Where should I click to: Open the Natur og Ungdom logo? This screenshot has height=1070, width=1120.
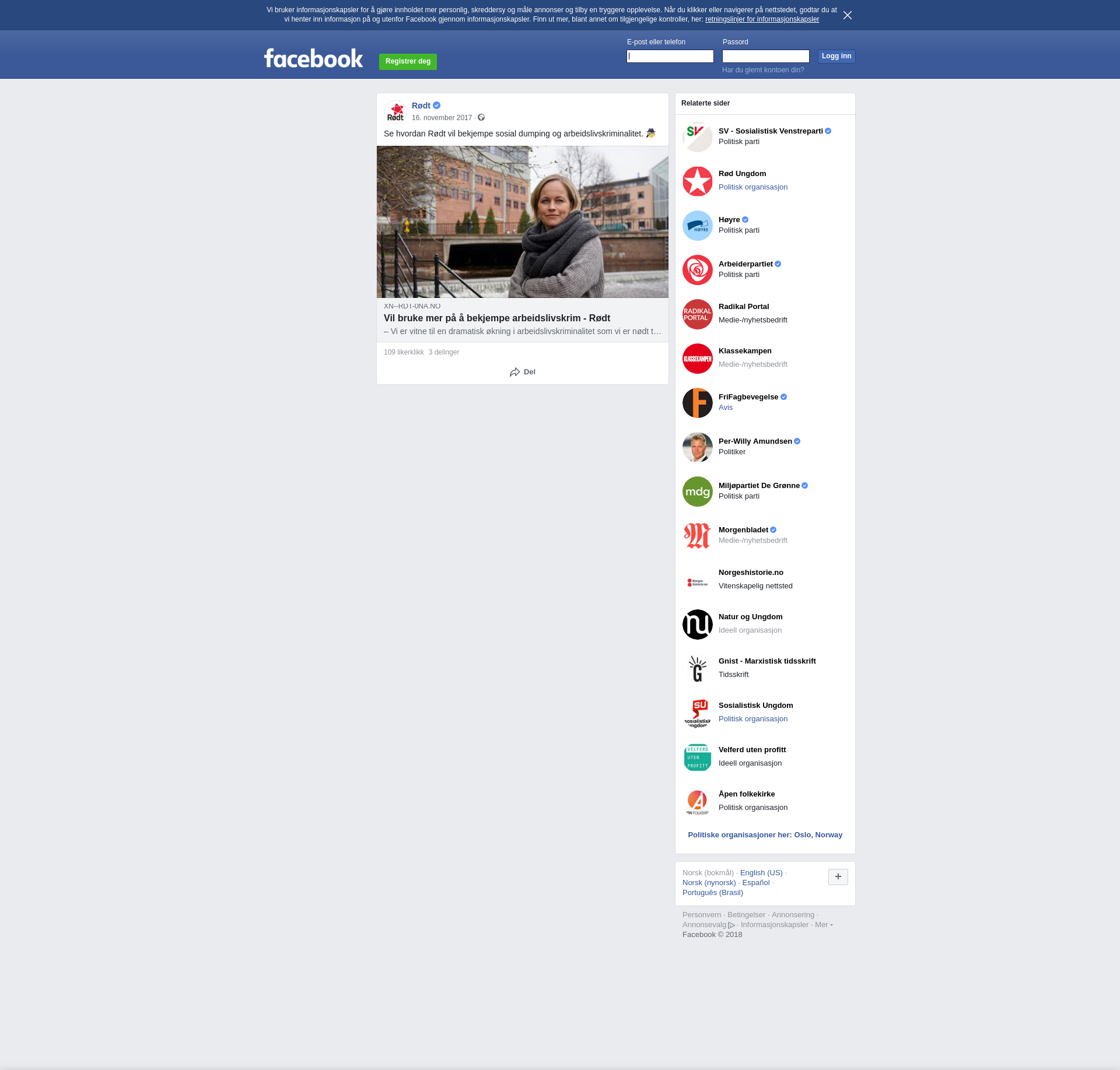pyautogui.click(x=698, y=625)
